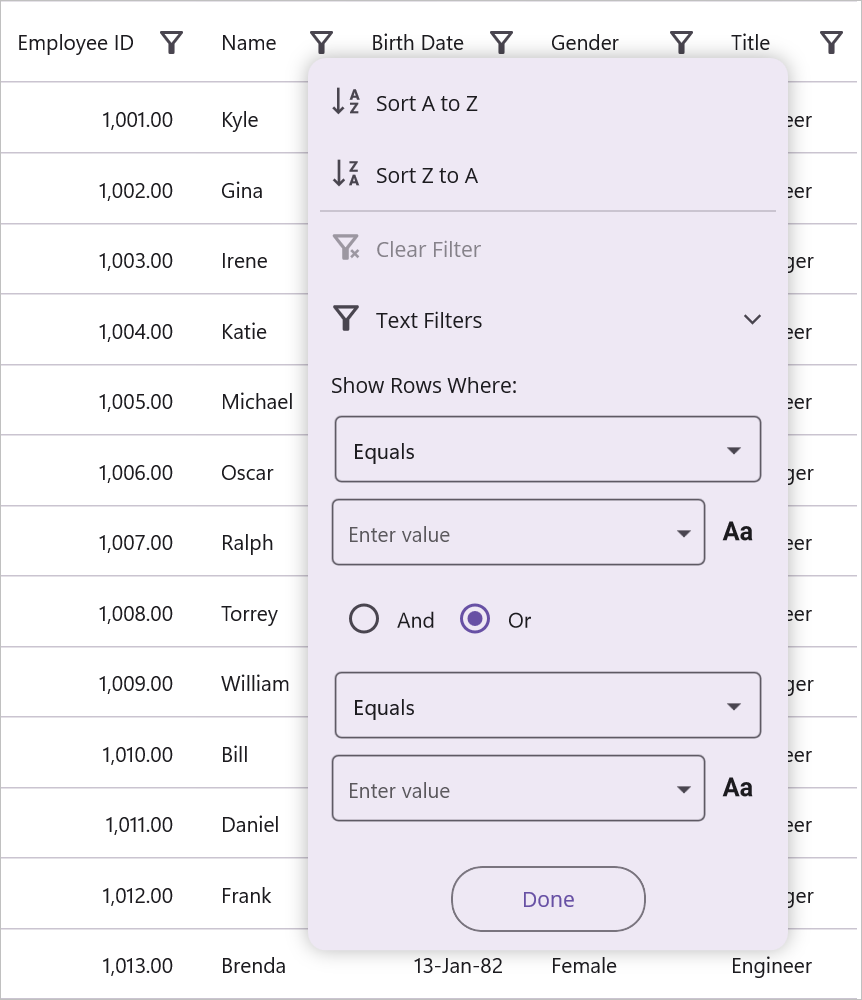Enable the And condition instead of Or
Screen dimensions: 862x1000
(364, 619)
